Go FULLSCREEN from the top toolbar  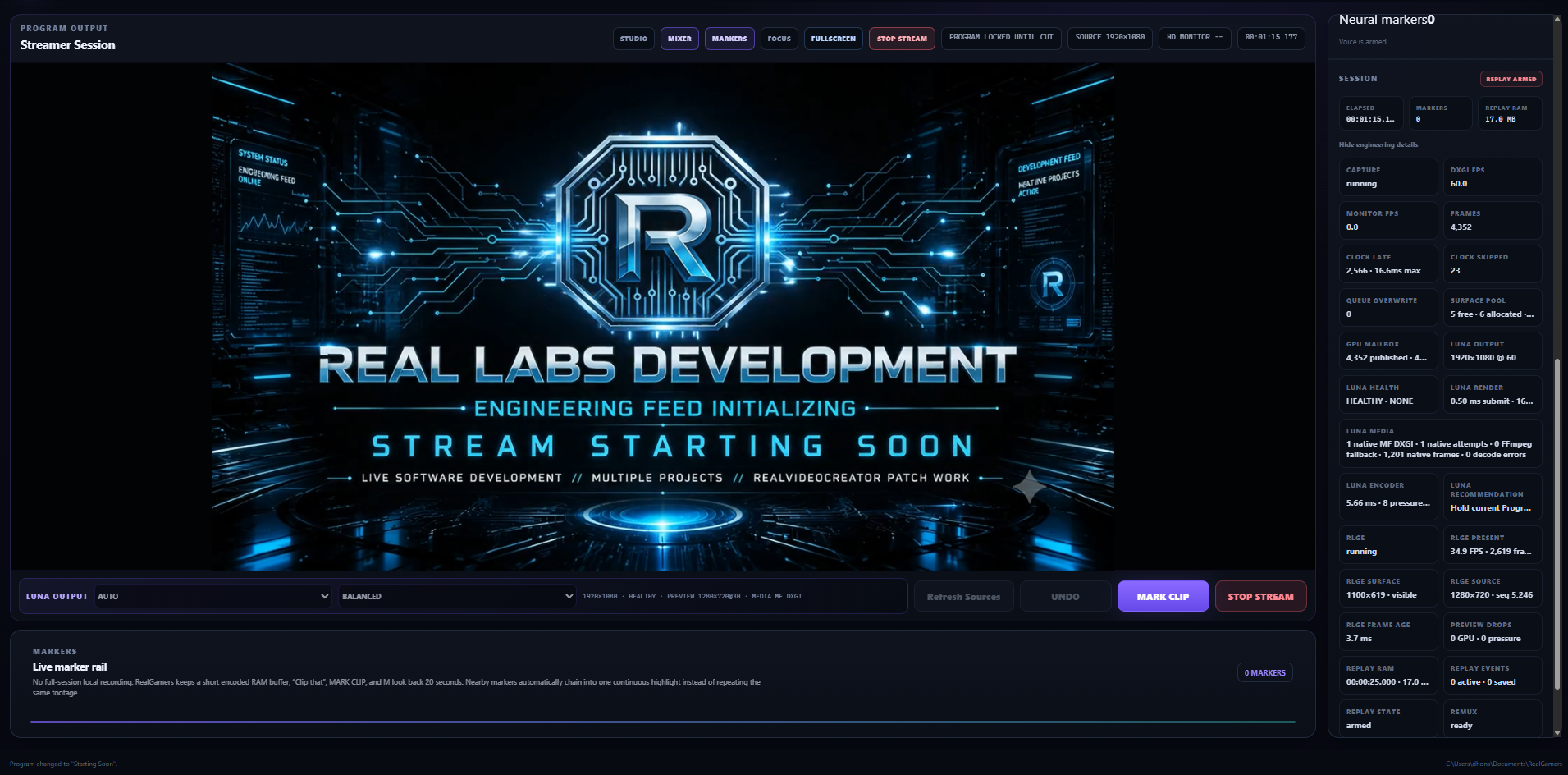[x=833, y=39]
